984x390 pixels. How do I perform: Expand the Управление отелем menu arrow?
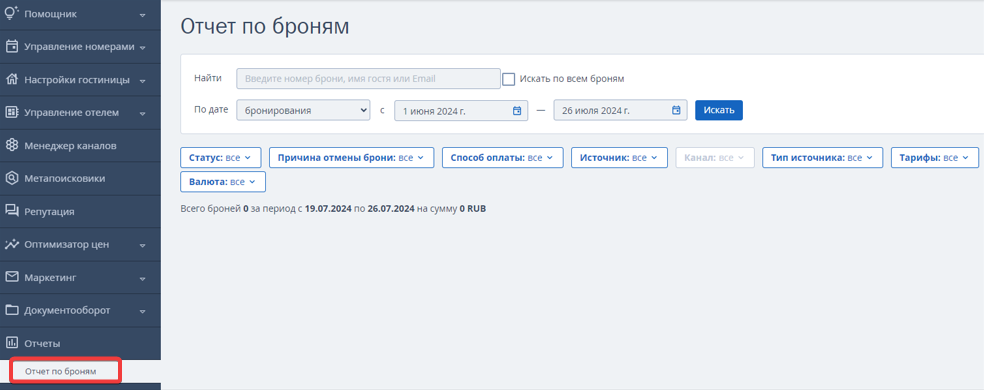pyautogui.click(x=142, y=114)
